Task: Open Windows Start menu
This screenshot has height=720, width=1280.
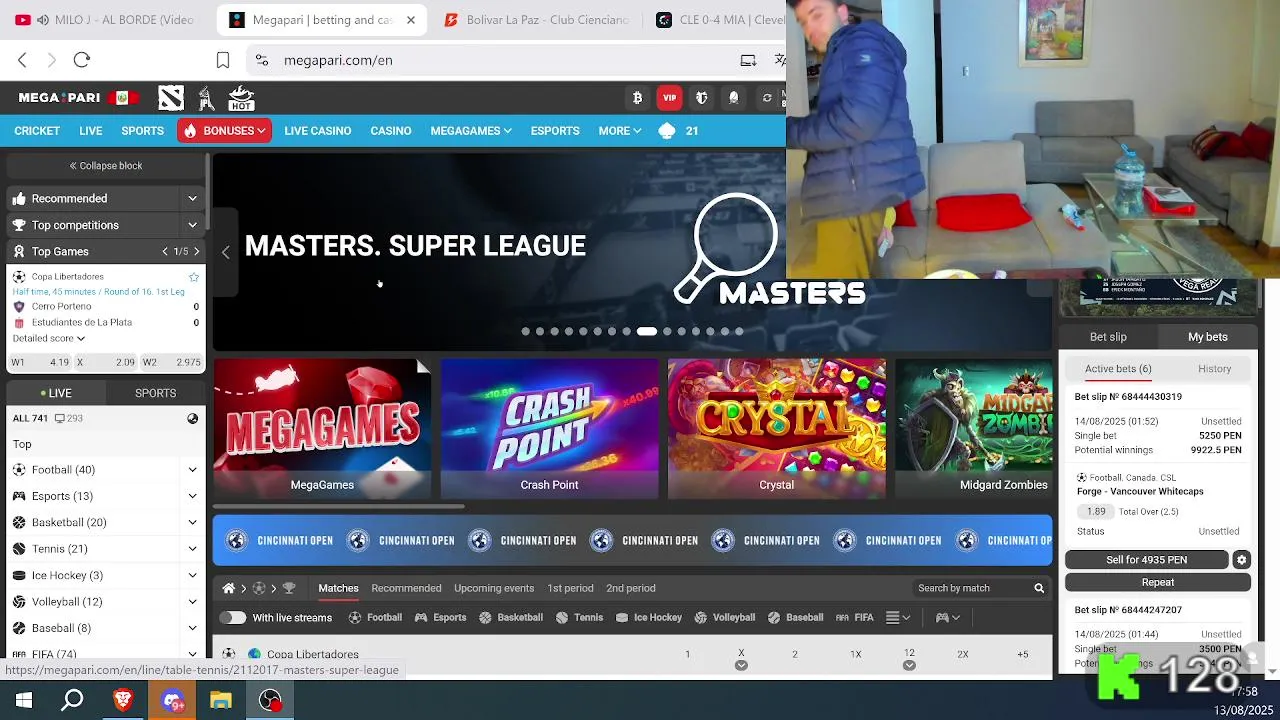Action: (24, 701)
